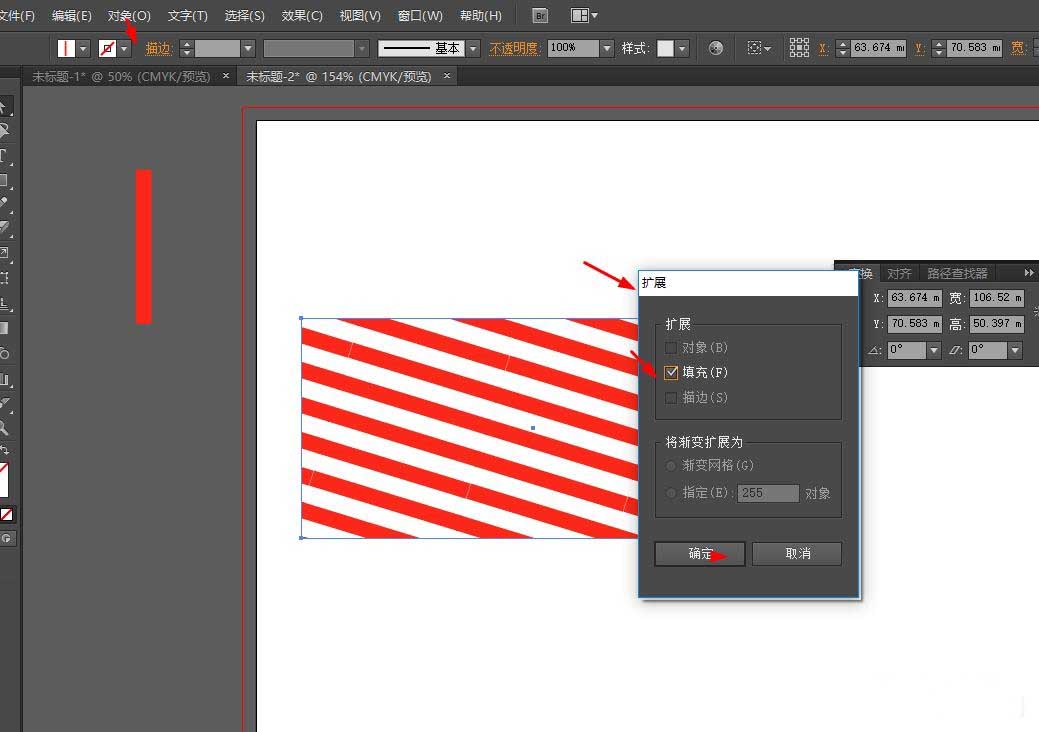Image resolution: width=1039 pixels, height=732 pixels.
Task: Open the 对象 menu
Action: [x=127, y=15]
